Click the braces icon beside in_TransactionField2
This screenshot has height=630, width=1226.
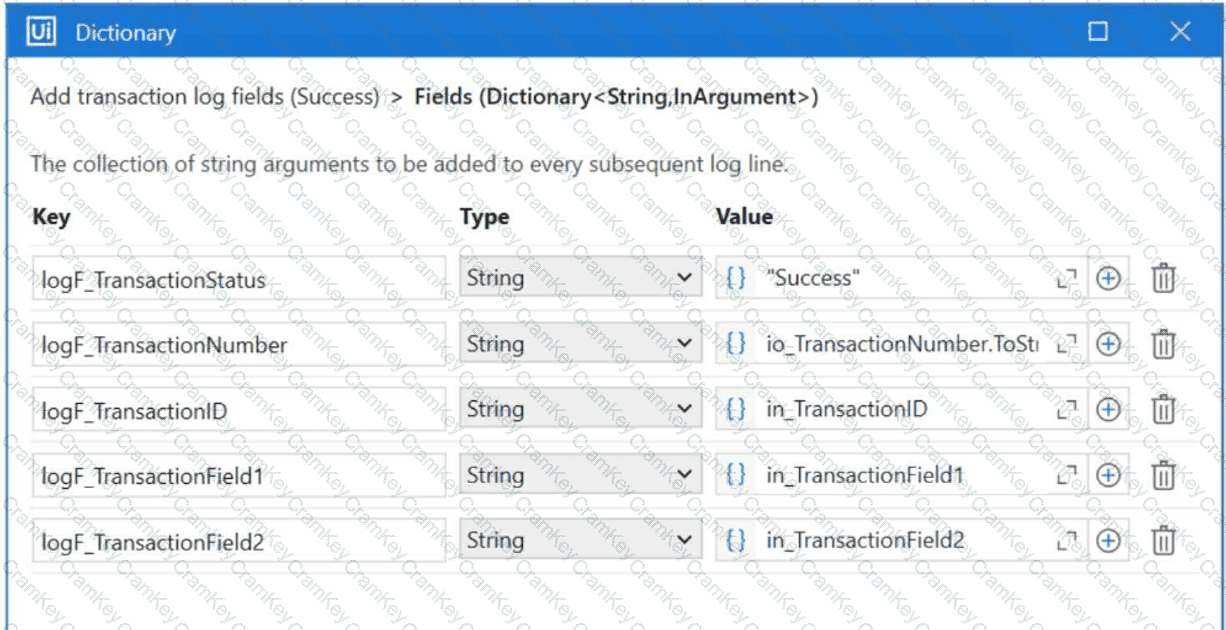click(x=736, y=541)
